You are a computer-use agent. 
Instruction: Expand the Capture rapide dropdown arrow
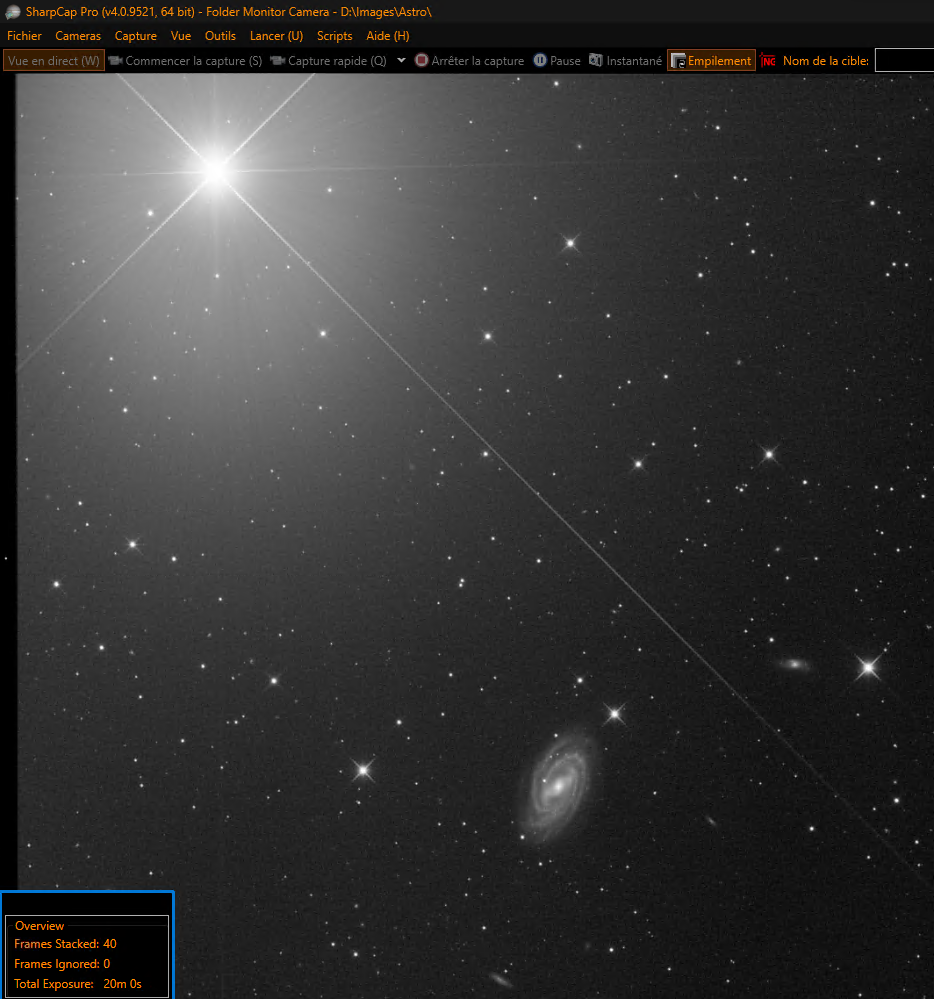coord(401,61)
